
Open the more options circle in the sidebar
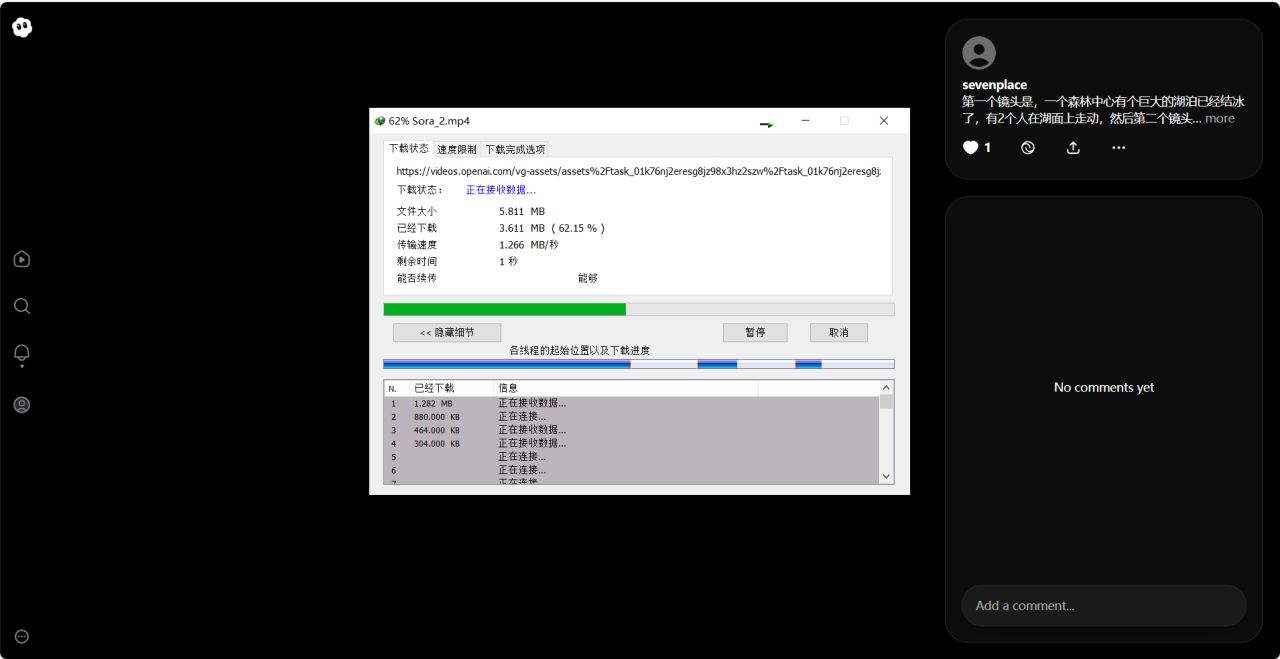click(x=22, y=636)
